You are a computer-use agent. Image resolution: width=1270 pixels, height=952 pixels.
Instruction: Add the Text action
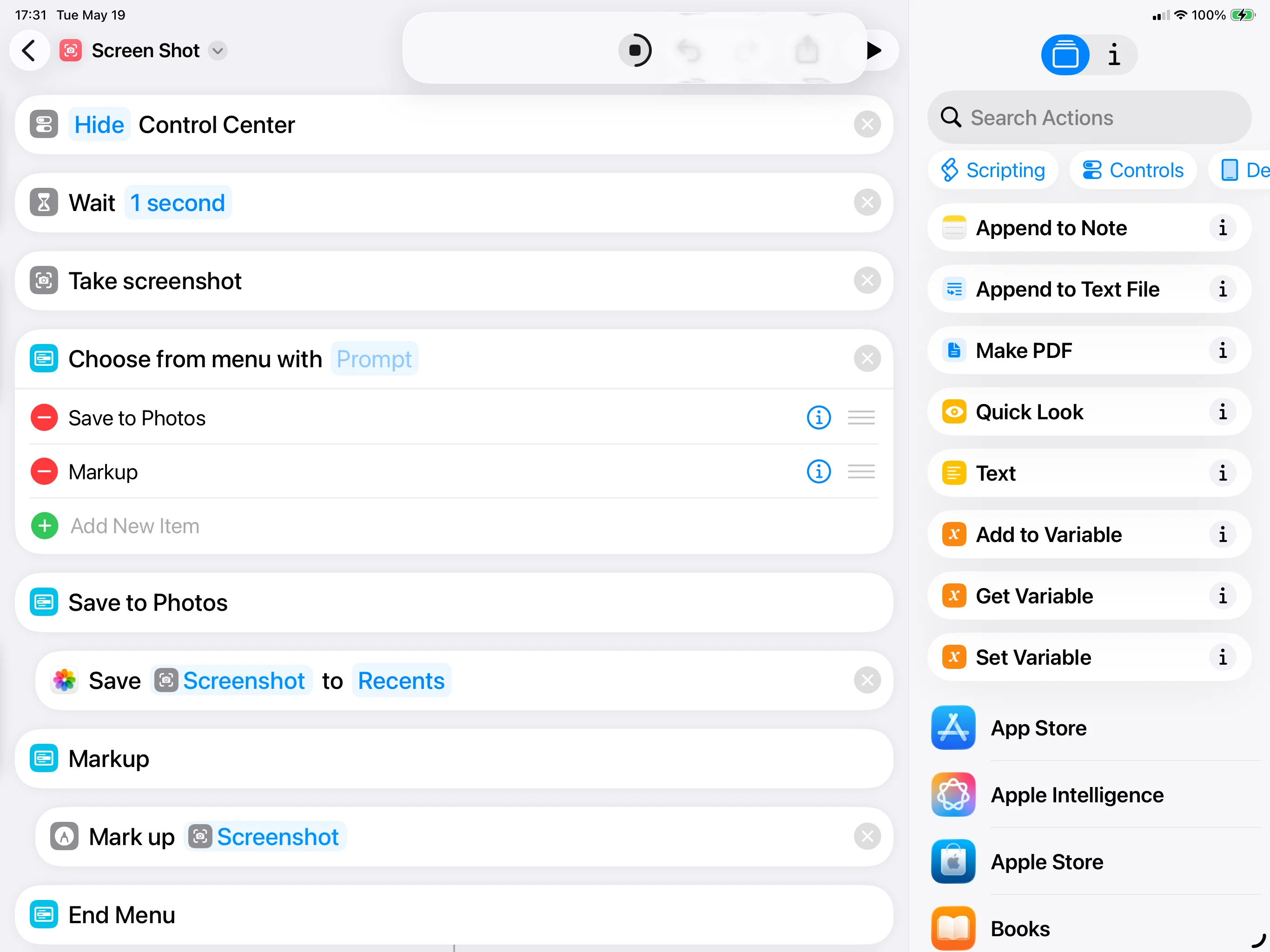click(x=1089, y=473)
